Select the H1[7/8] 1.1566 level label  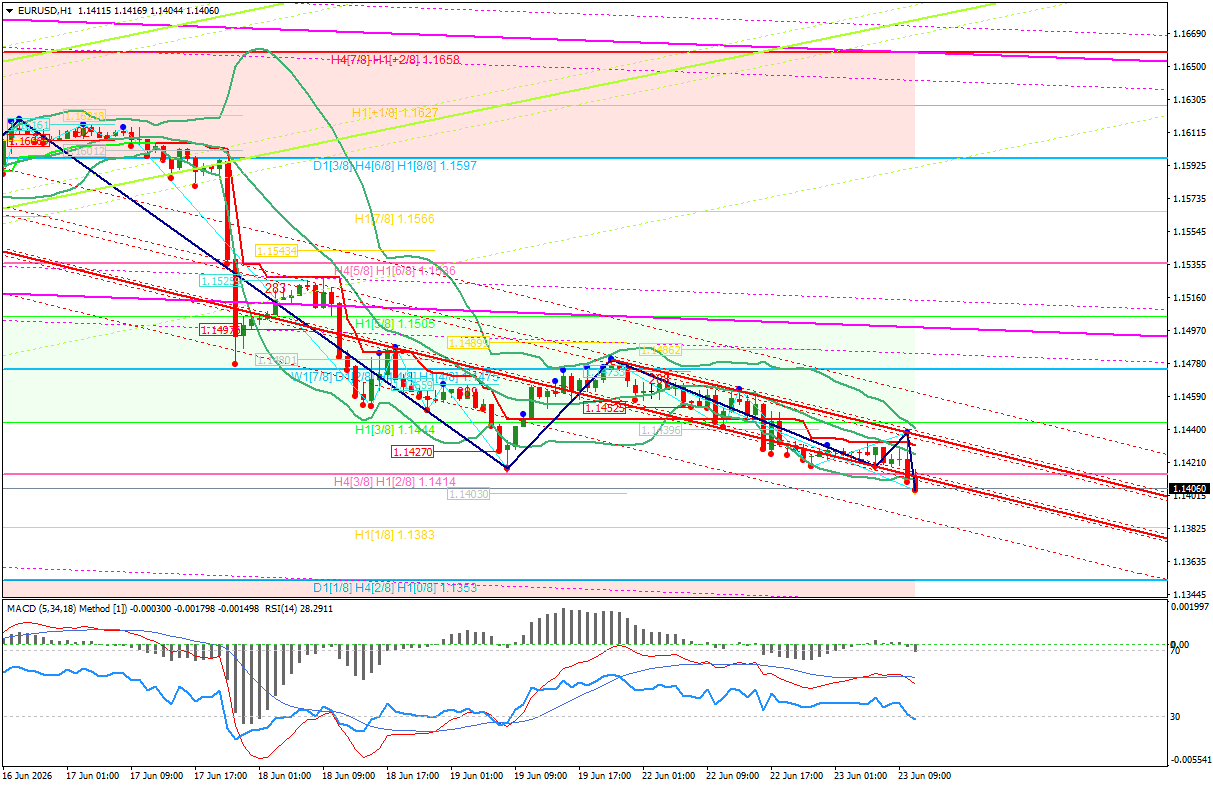point(395,218)
